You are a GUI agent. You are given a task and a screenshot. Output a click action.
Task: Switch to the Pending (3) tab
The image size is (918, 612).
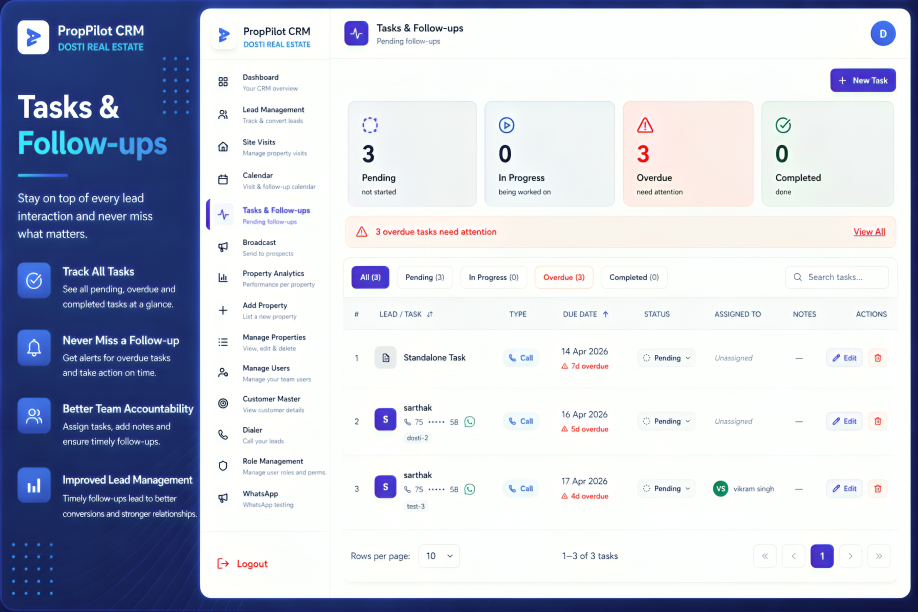tap(424, 277)
